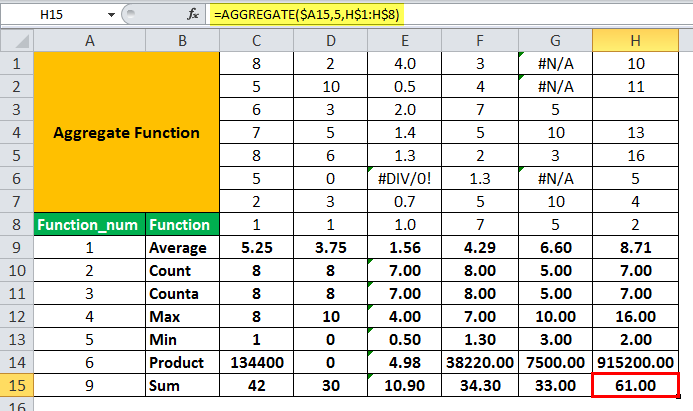Click the formula bar with AGGREGATE formula
Viewport: 693px width, 411px height.
pyautogui.click(x=451, y=15)
